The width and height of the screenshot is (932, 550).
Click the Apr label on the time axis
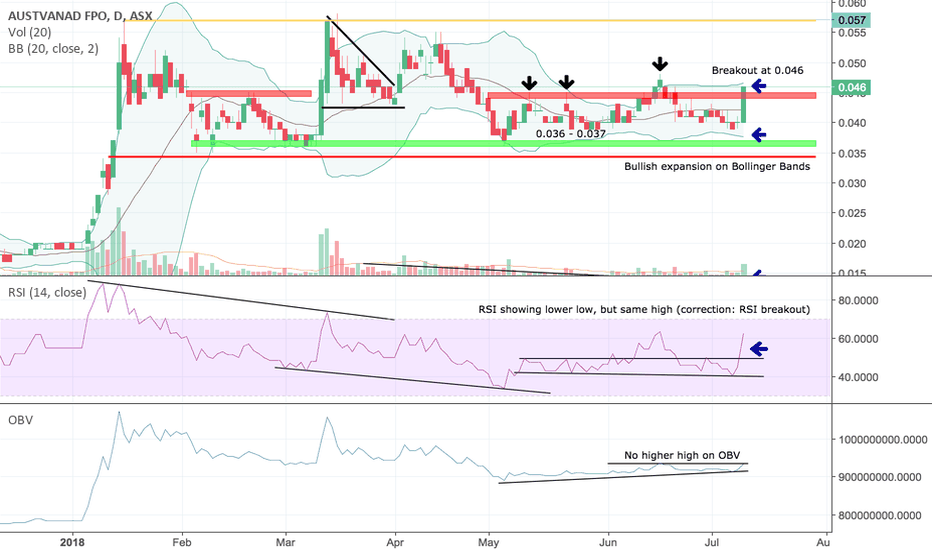point(395,542)
